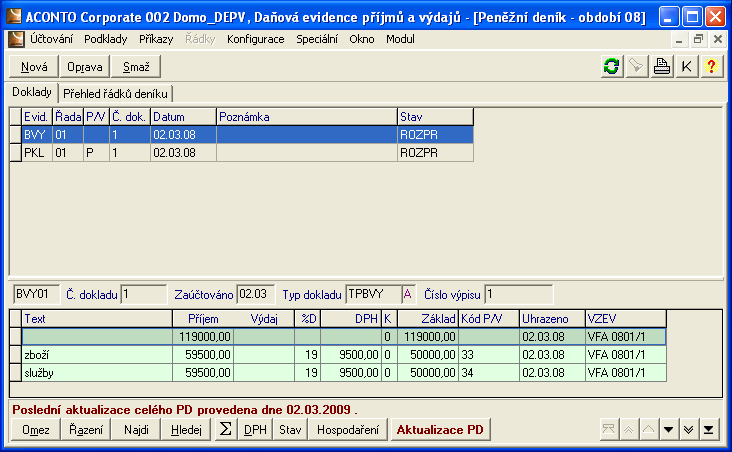
Task: Select the Doklady tab
Action: pyautogui.click(x=32, y=92)
